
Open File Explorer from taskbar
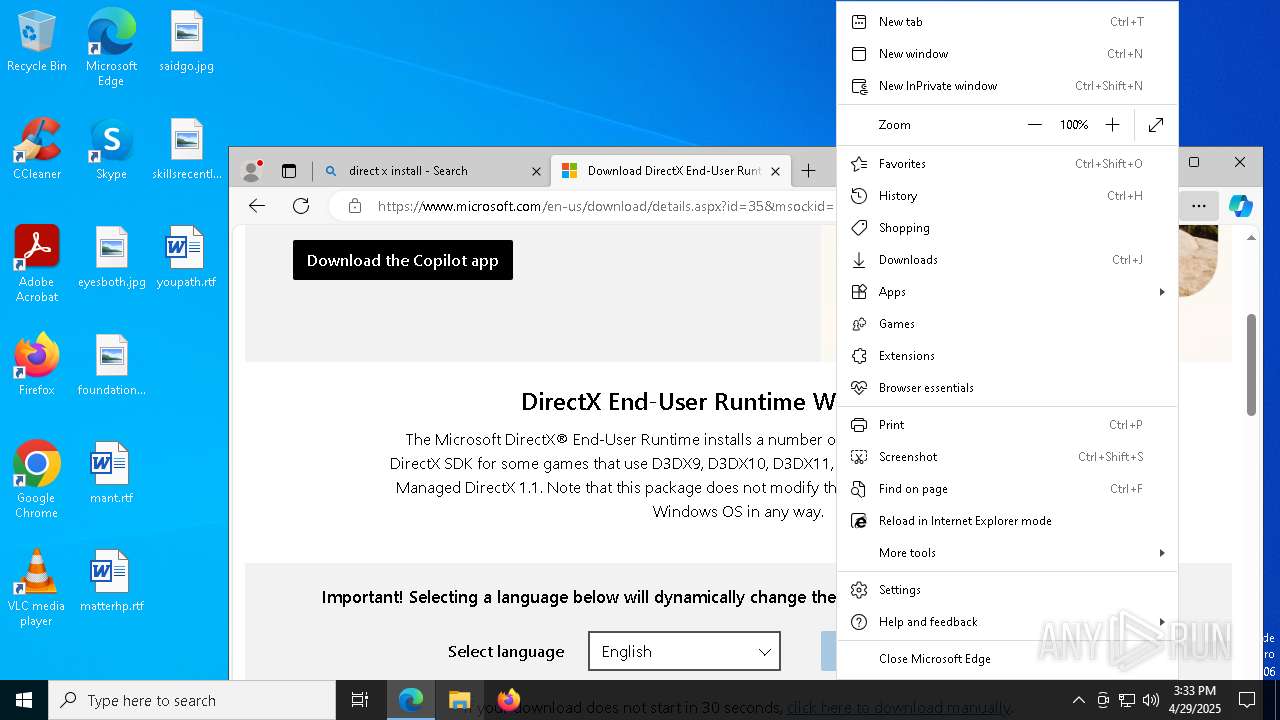coord(459,700)
